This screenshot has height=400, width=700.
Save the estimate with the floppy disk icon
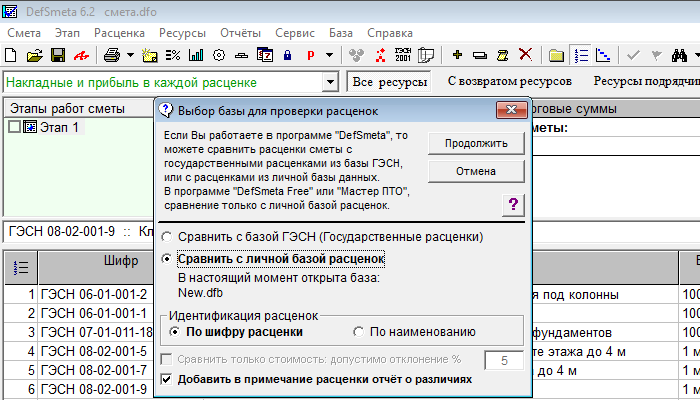[56, 54]
